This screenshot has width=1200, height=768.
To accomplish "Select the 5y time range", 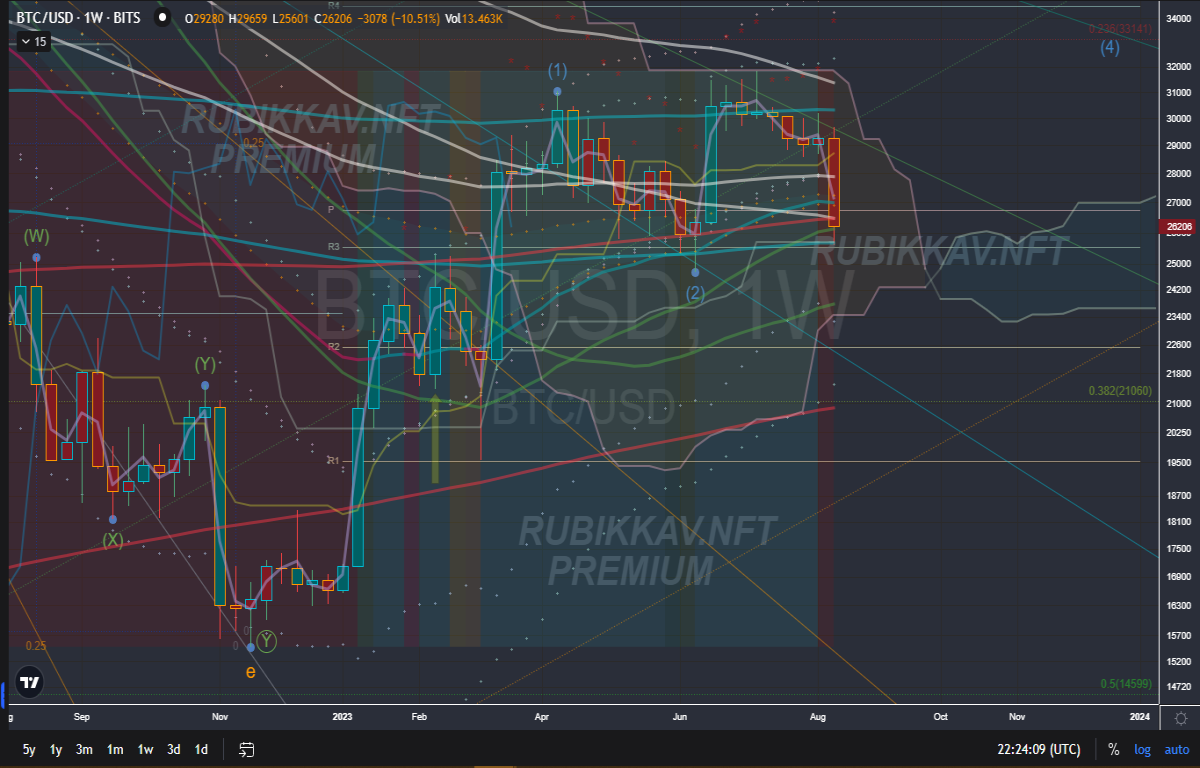I will 29,749.
